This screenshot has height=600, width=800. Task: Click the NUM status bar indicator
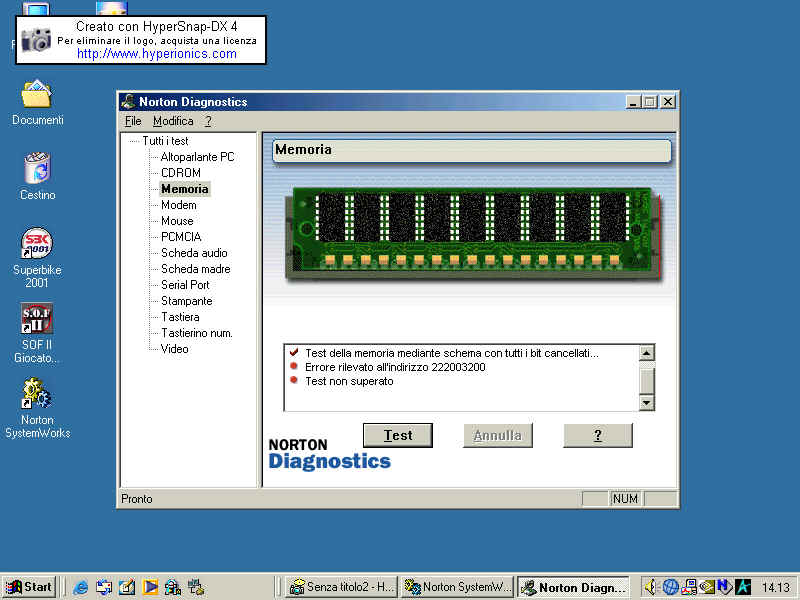pos(625,498)
